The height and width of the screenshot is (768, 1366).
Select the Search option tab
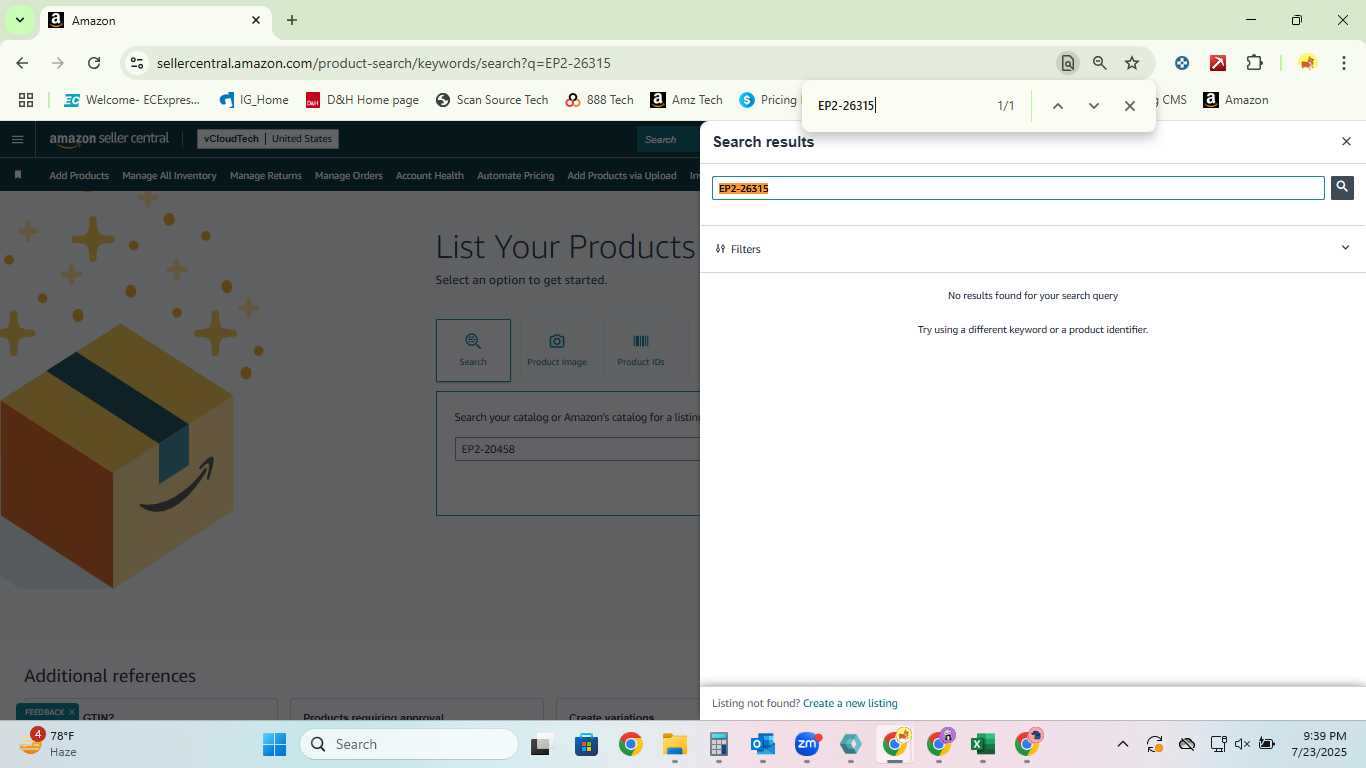pos(473,350)
